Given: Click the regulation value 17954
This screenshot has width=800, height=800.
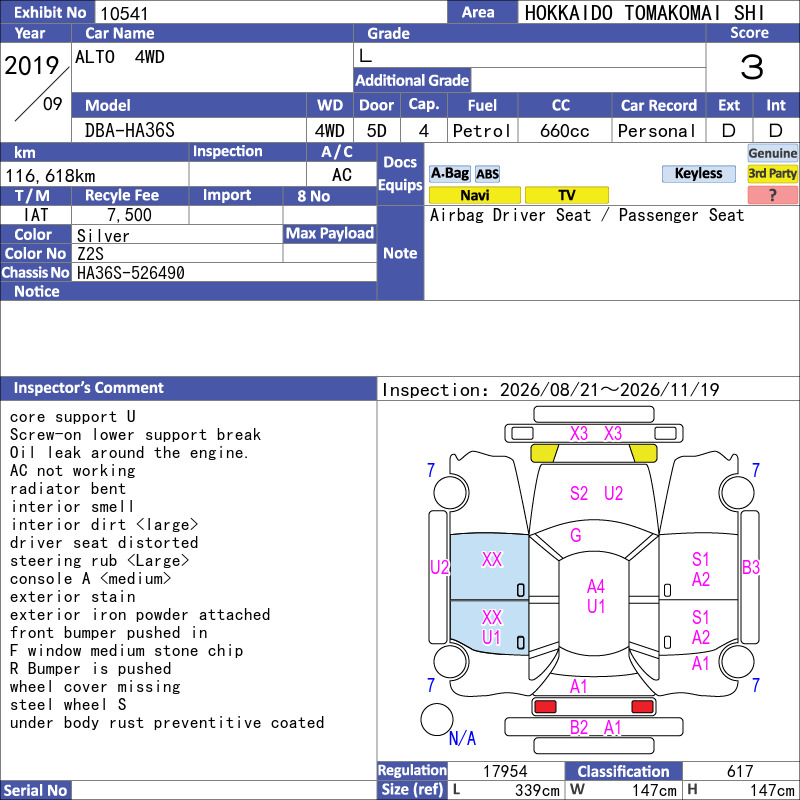Looking at the screenshot, I should 505,771.
